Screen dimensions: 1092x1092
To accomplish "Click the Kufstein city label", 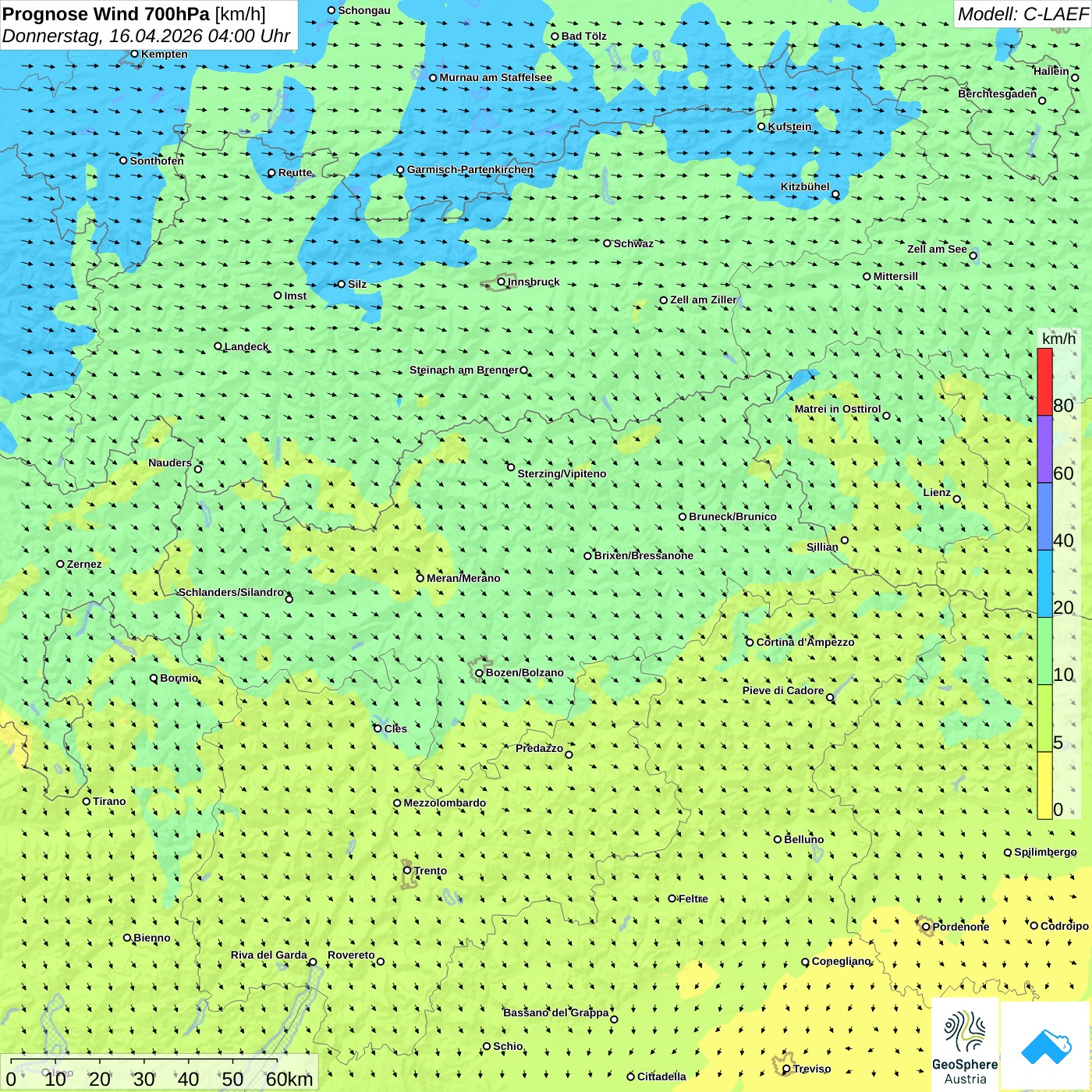I will click(789, 126).
